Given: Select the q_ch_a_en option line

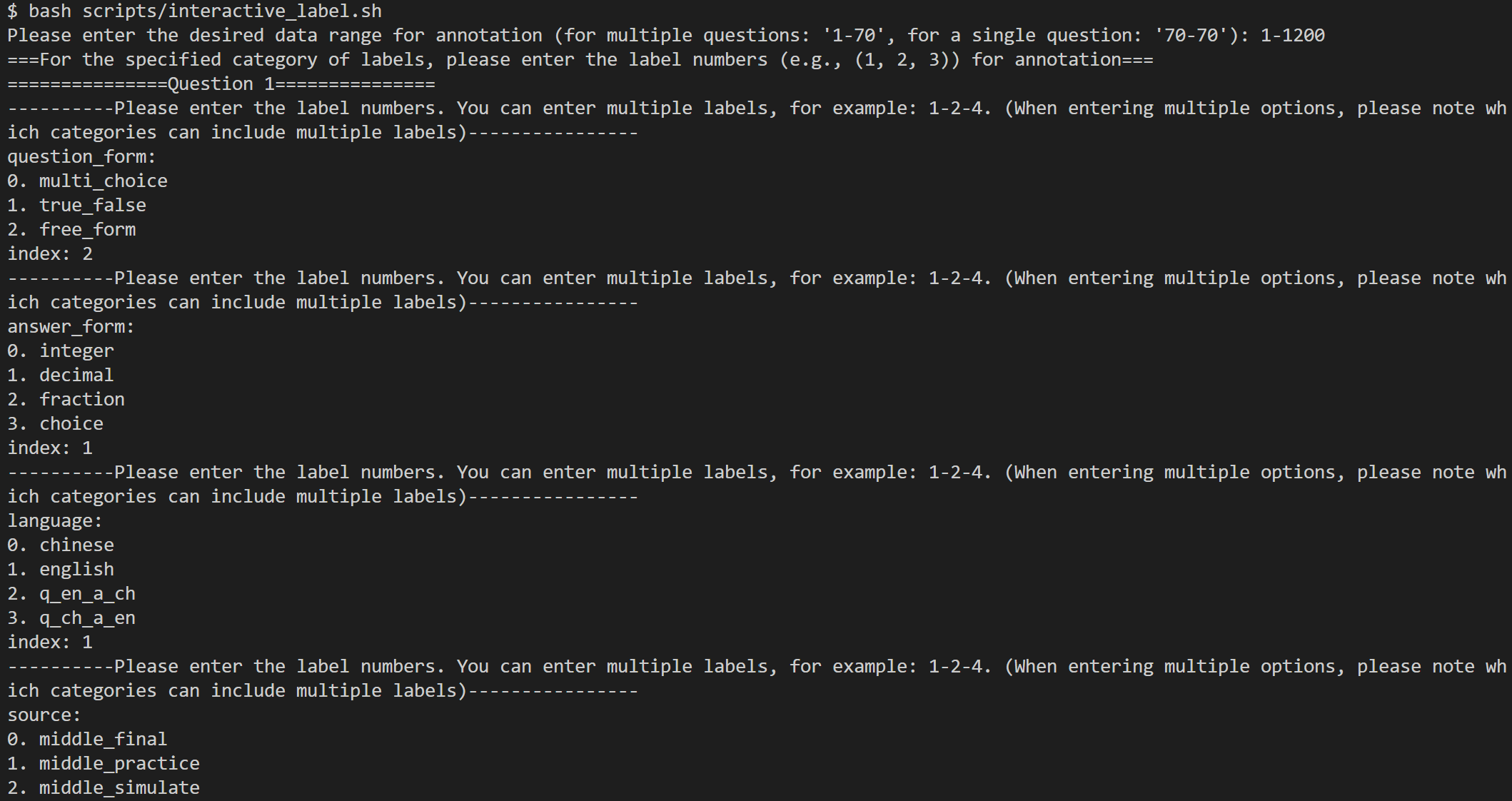Looking at the screenshot, I should coord(71,618).
